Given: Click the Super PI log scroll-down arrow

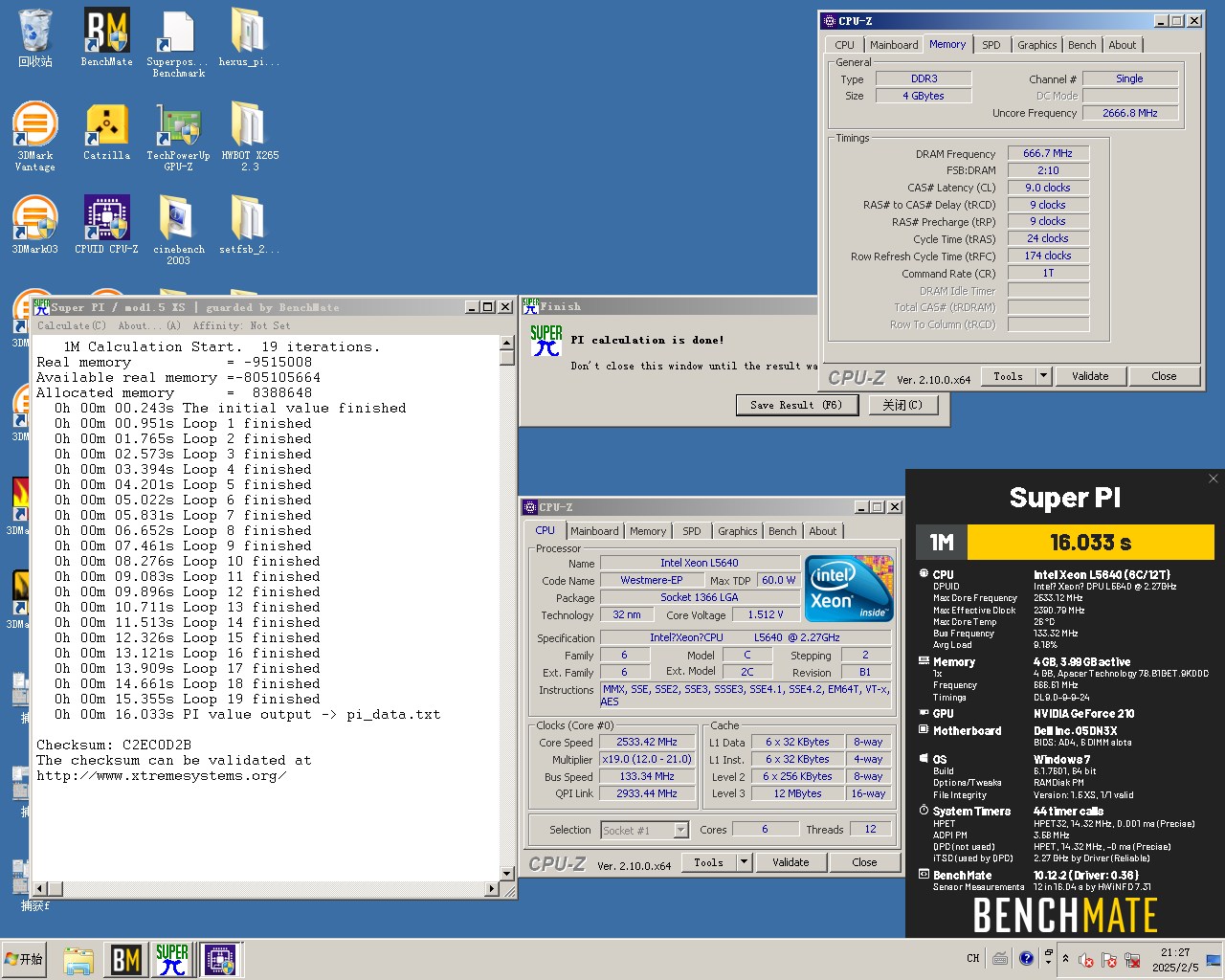Looking at the screenshot, I should pos(507,874).
